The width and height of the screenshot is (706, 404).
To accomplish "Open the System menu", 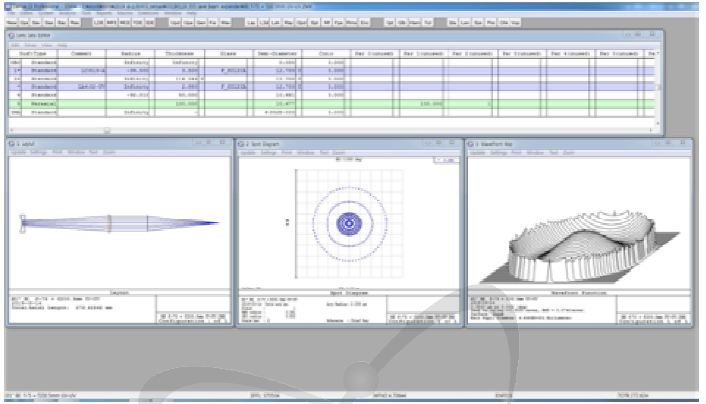I will [45, 14].
